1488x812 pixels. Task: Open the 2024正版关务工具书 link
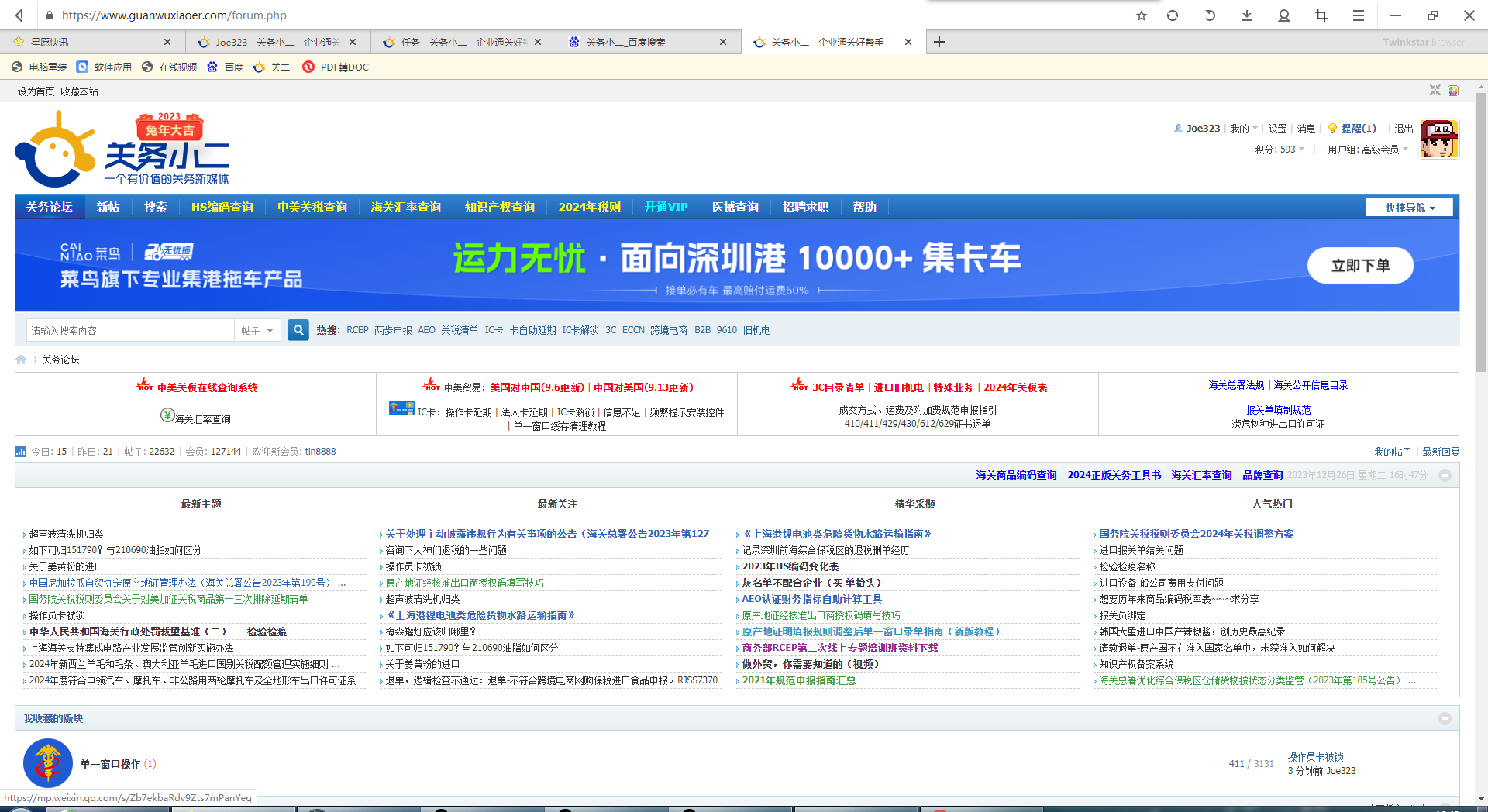(1114, 475)
